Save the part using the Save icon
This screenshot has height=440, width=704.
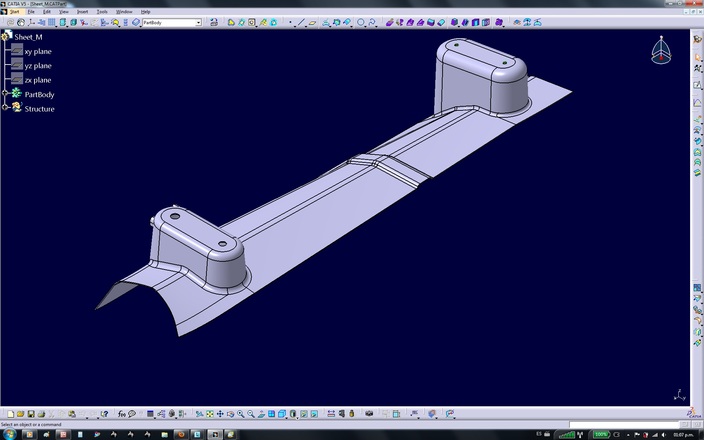(31, 414)
